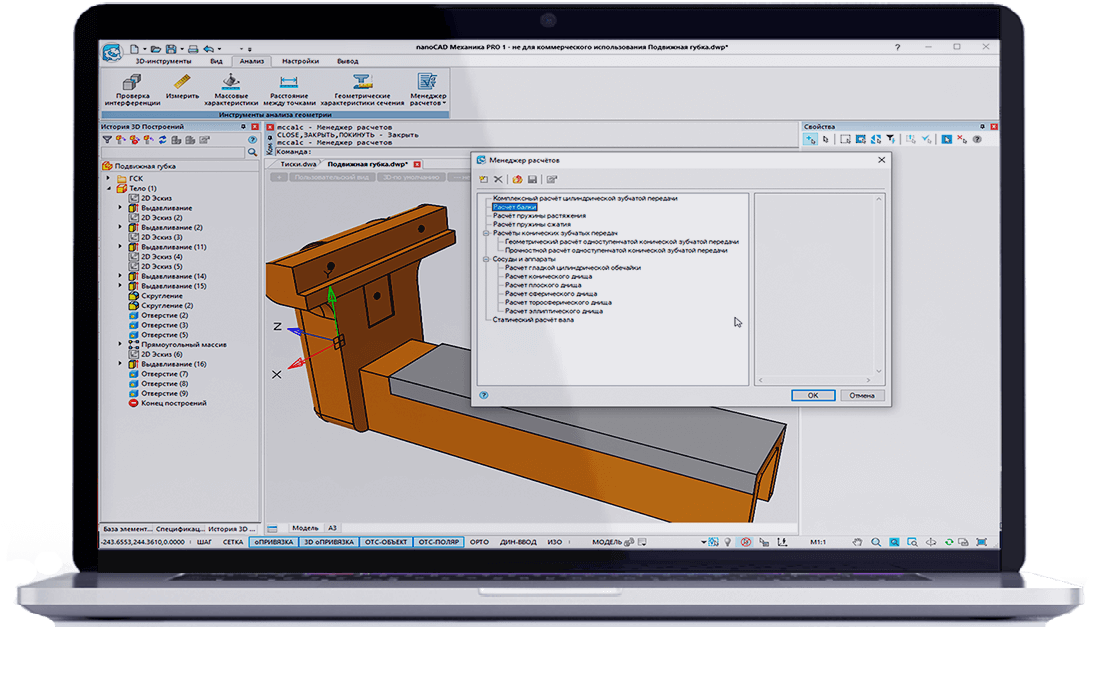1100x680 pixels.
Task: Switch to the Тиски.dwg document tab
Action: [297, 163]
